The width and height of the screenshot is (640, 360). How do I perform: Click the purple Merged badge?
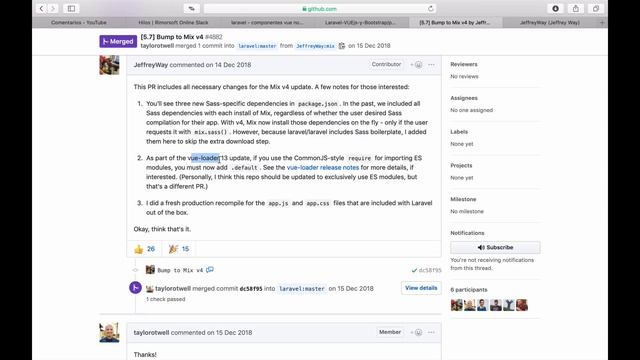(x=118, y=41)
